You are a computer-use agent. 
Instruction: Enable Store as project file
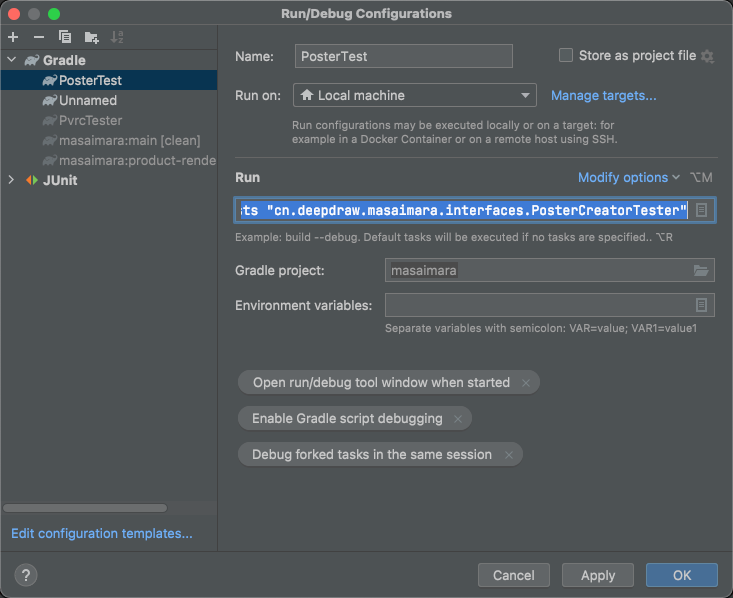pos(566,55)
